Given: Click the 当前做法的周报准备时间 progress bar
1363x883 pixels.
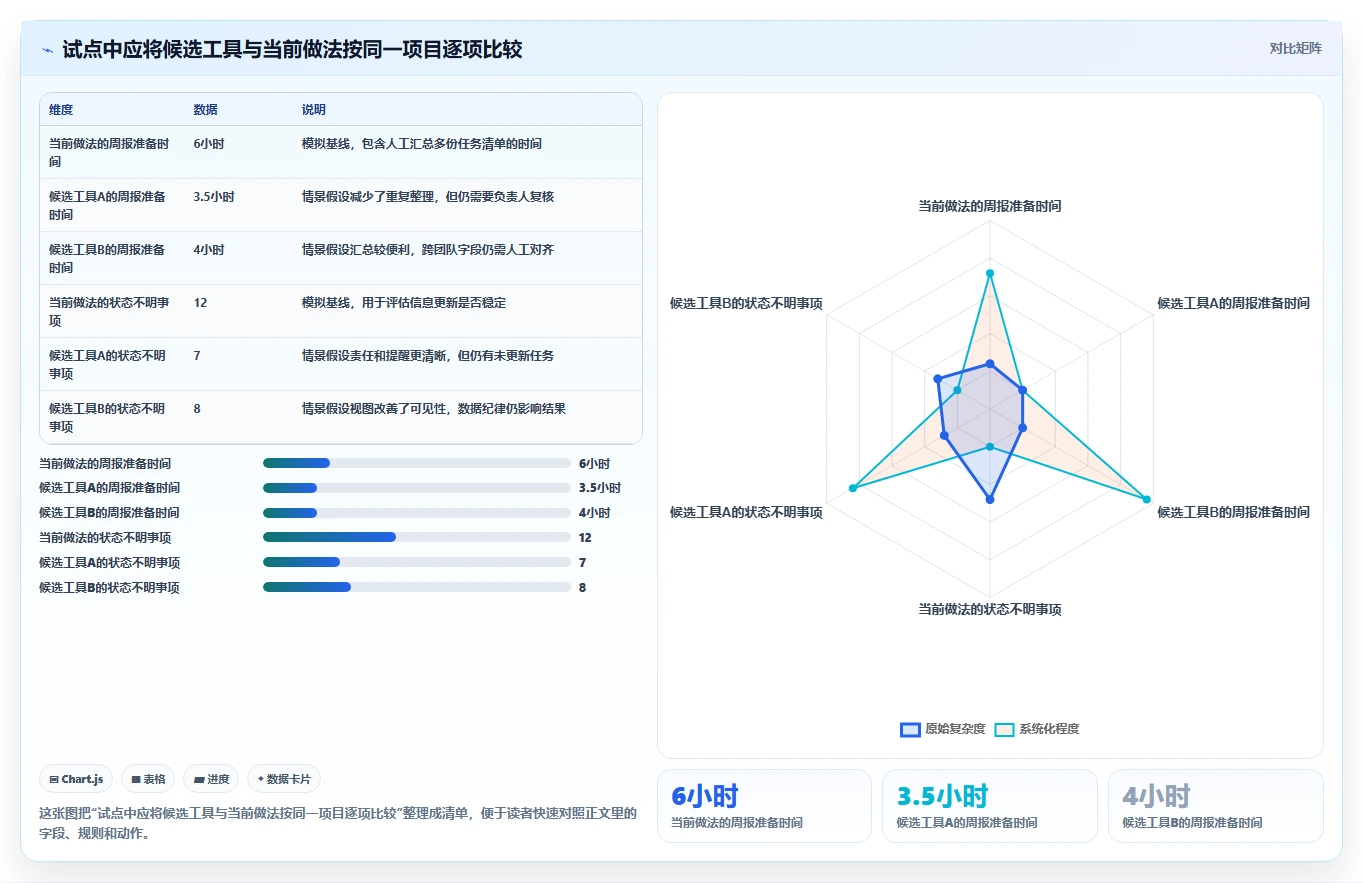Looking at the screenshot, I should tap(416, 463).
